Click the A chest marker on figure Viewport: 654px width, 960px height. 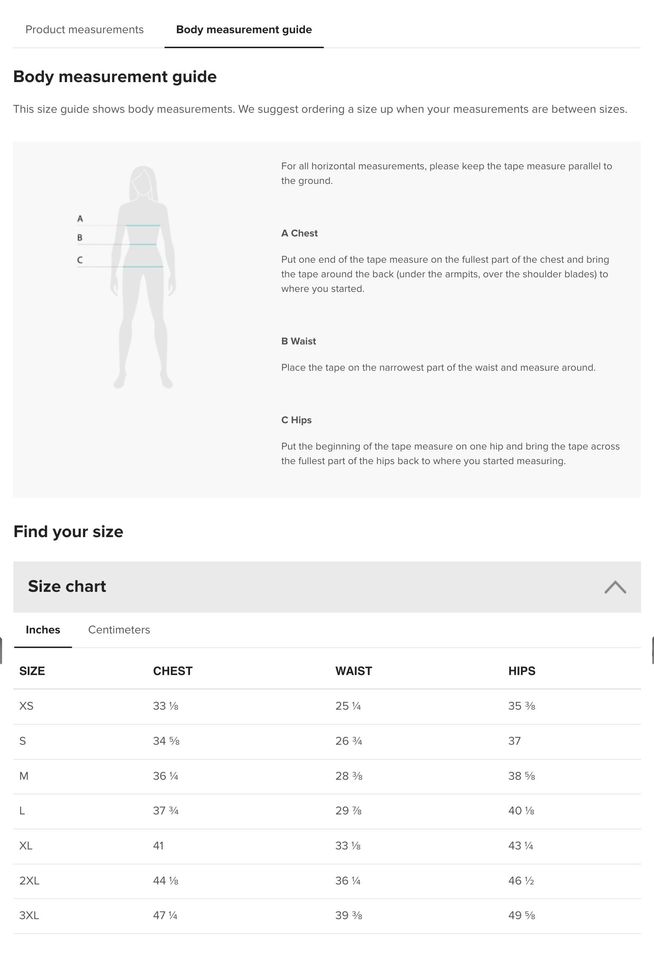80,219
